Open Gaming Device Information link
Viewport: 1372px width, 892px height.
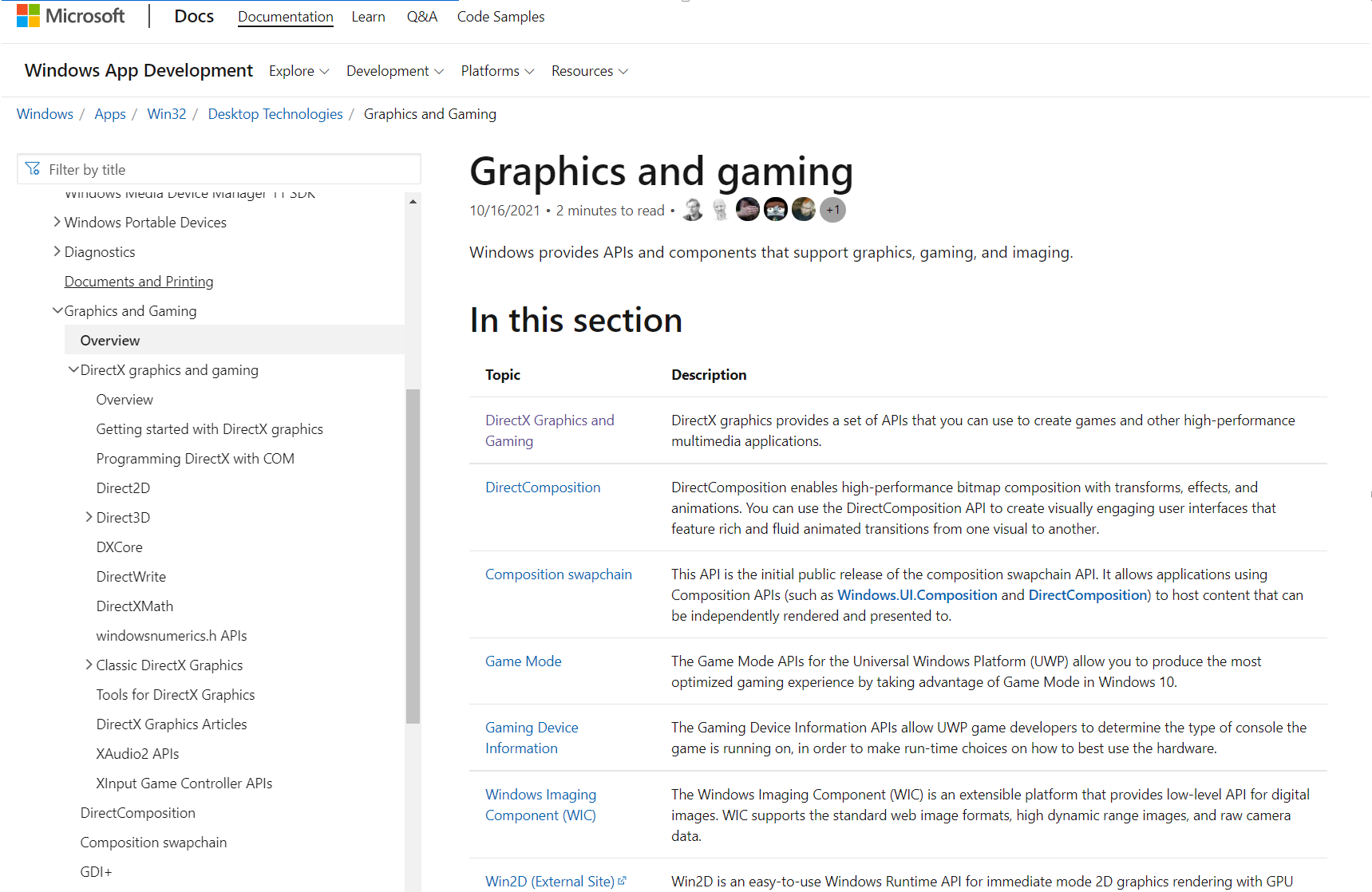532,737
